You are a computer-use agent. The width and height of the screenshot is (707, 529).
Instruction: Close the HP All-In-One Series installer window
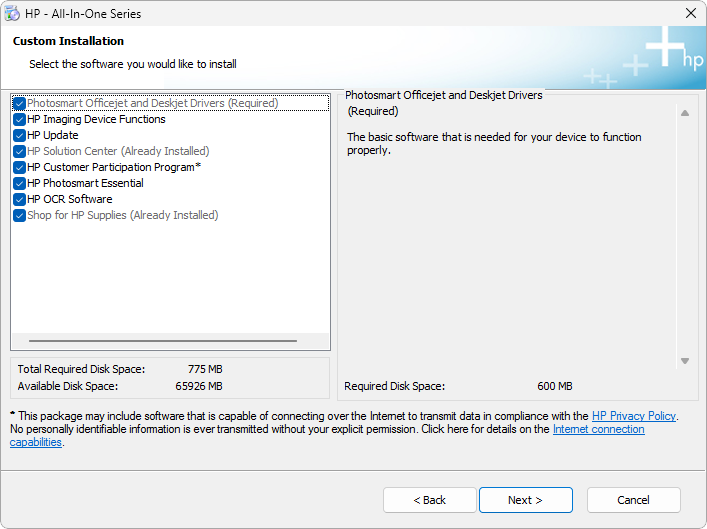[x=691, y=14]
